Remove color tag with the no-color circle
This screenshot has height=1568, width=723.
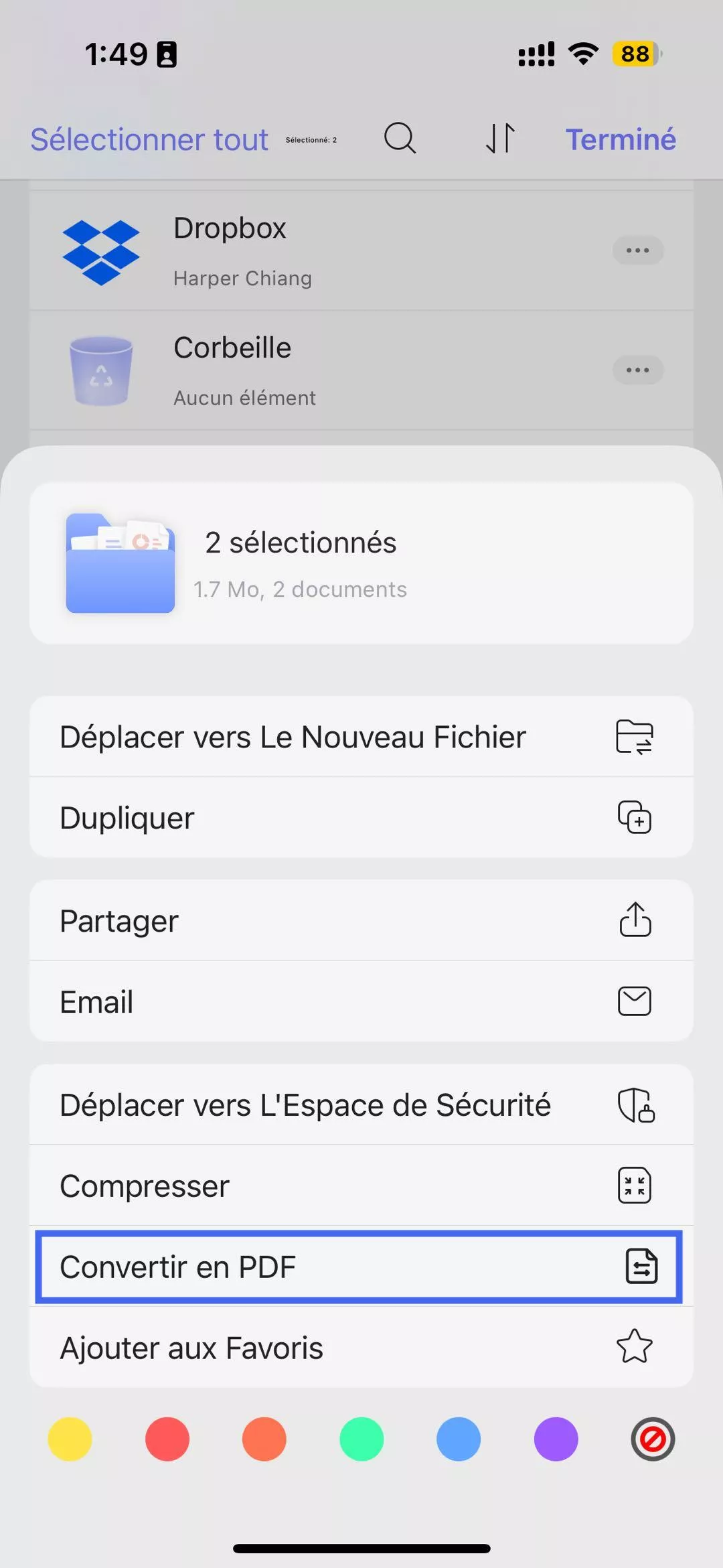click(653, 1439)
